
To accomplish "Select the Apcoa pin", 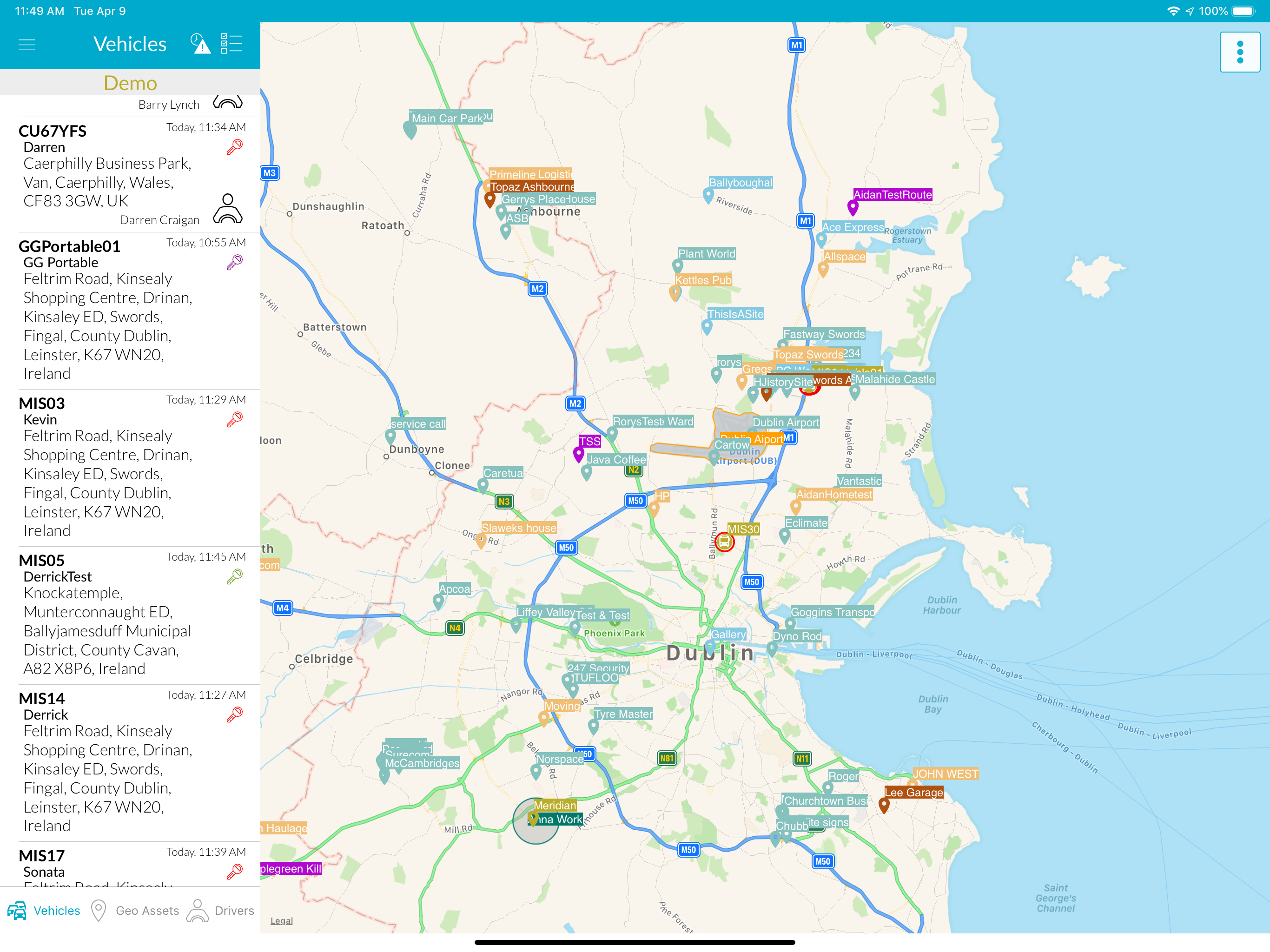I will coord(438,602).
